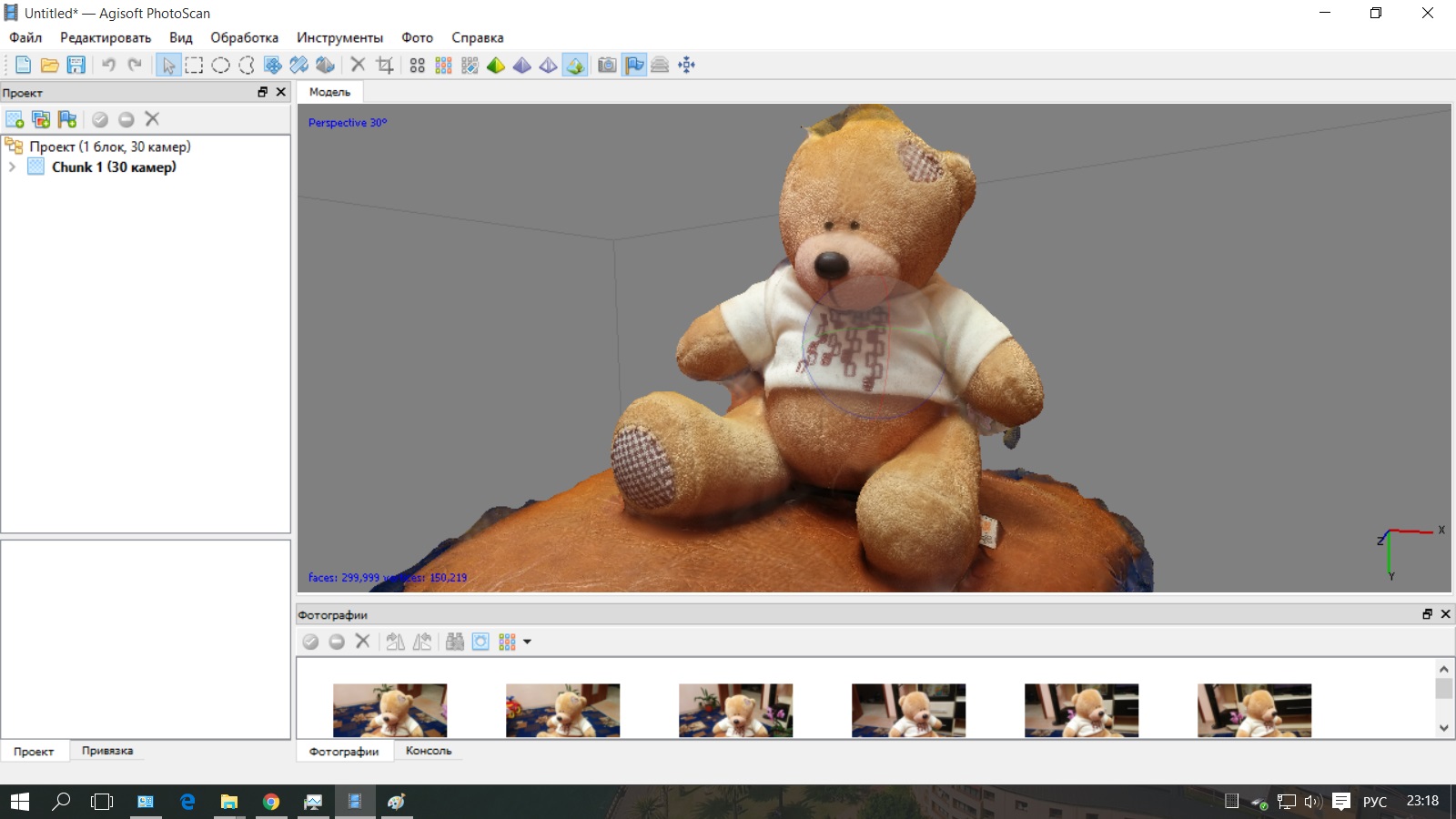Add photos using the Project panel icon
1456x819 pixels.
pyautogui.click(x=41, y=119)
